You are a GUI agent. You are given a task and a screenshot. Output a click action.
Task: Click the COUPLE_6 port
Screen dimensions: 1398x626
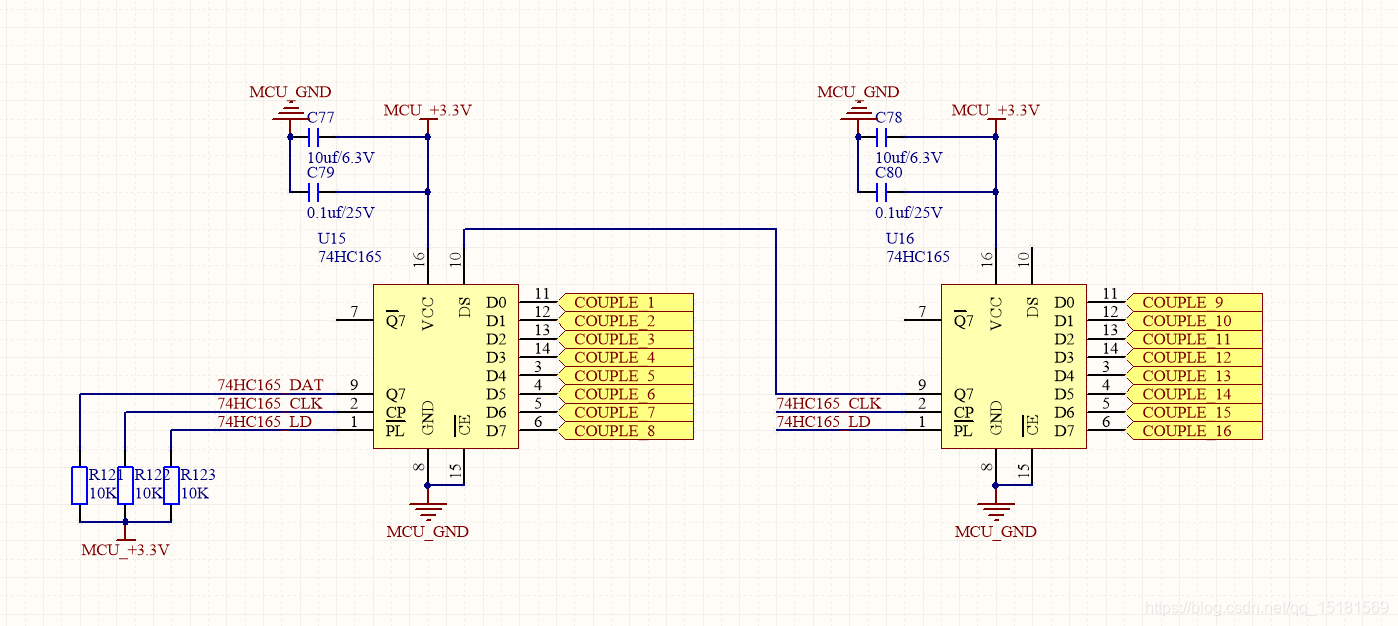[x=626, y=394]
